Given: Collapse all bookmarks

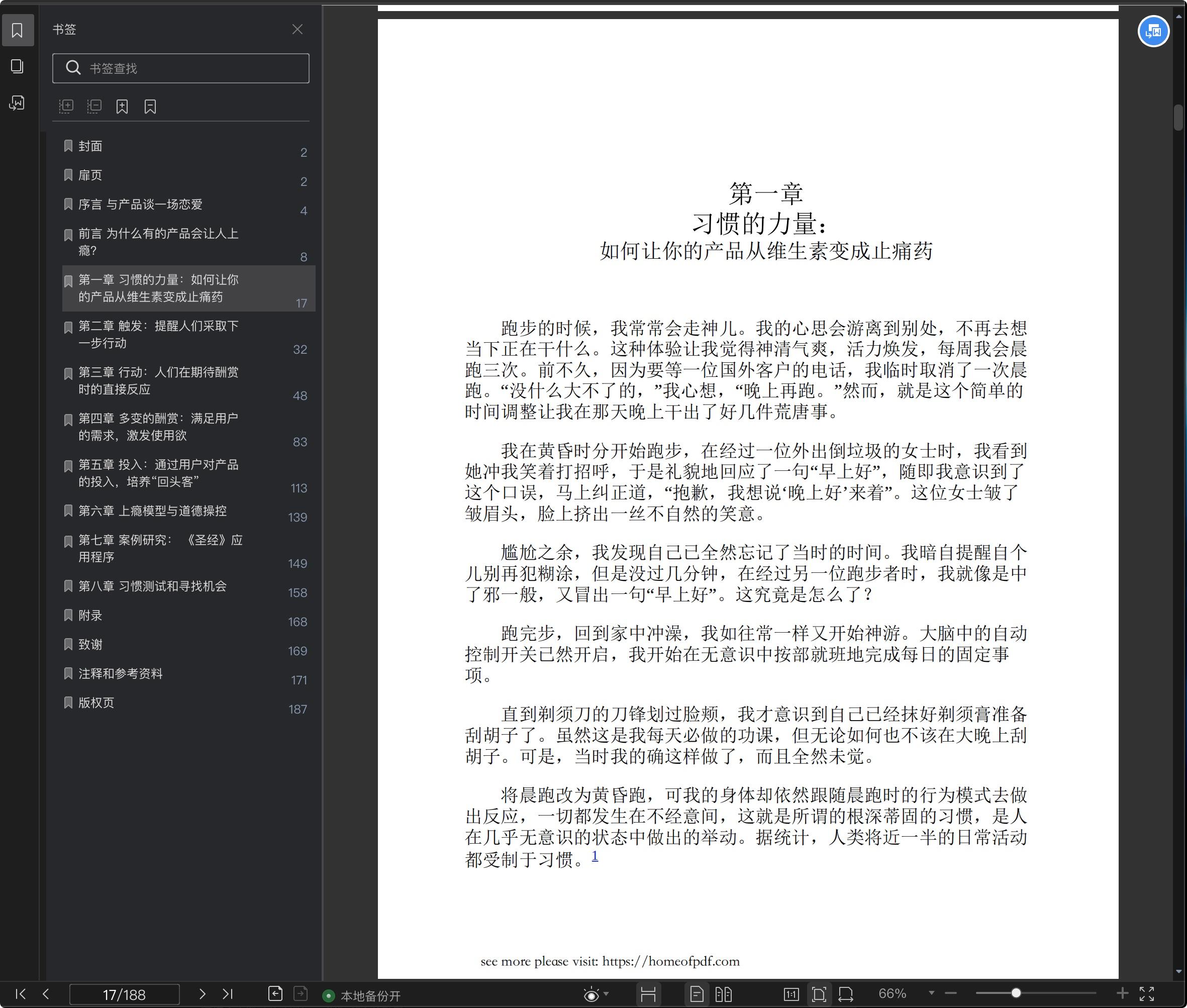Looking at the screenshot, I should pyautogui.click(x=94, y=107).
